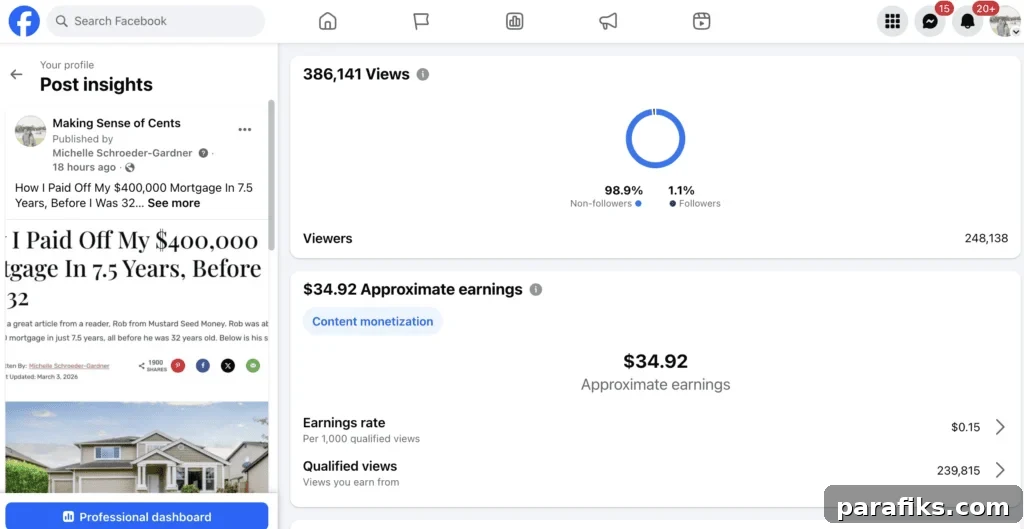Viewport: 1024px width, 529px height.
Task: Go back with the left arrow
Action: point(16,74)
